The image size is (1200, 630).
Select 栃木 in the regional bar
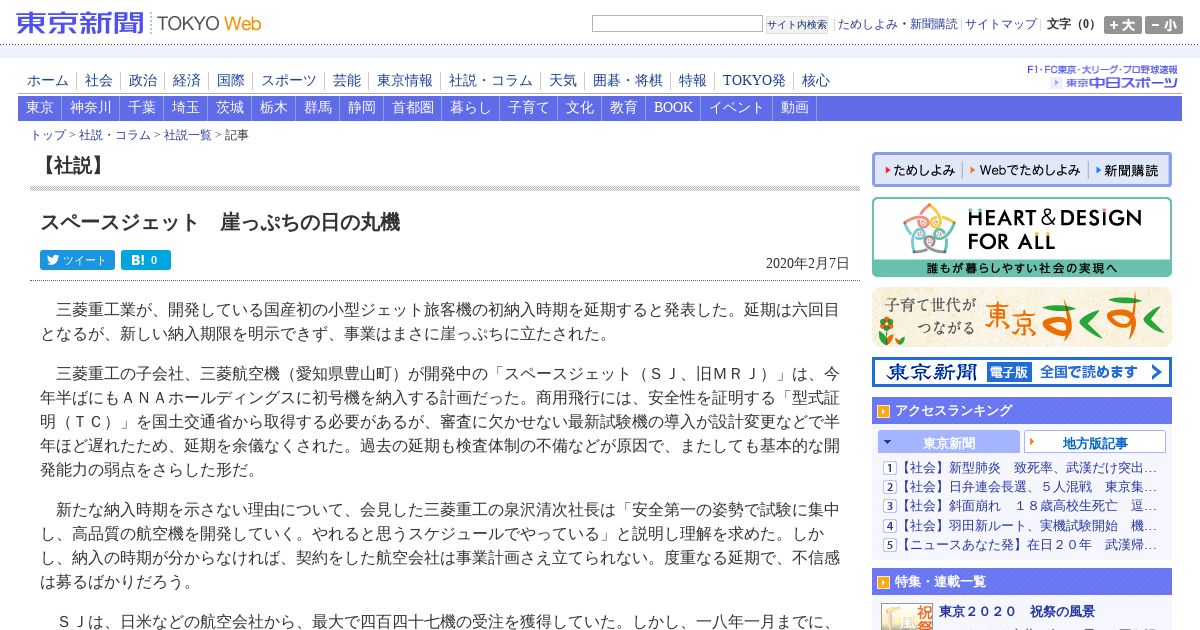[x=274, y=108]
